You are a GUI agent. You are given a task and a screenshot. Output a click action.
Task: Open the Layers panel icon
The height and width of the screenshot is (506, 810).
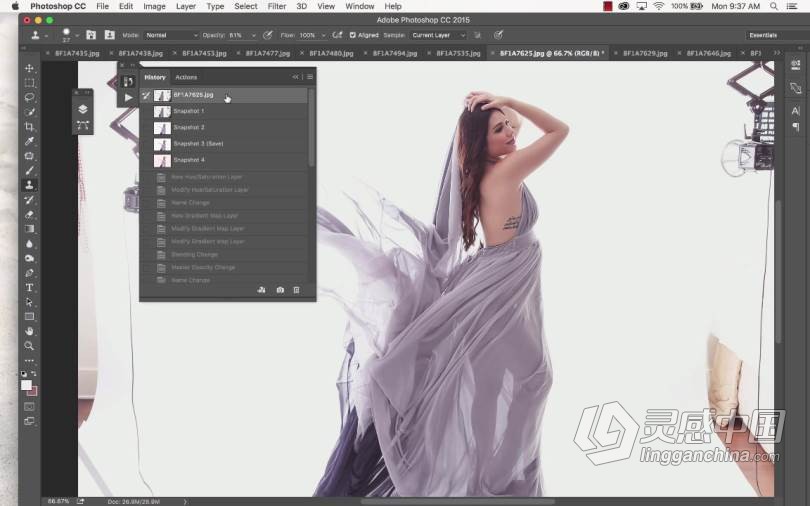point(83,109)
